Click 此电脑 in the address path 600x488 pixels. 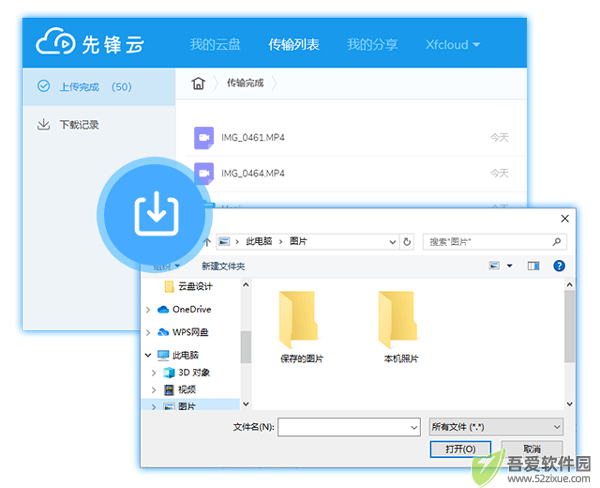click(x=259, y=241)
